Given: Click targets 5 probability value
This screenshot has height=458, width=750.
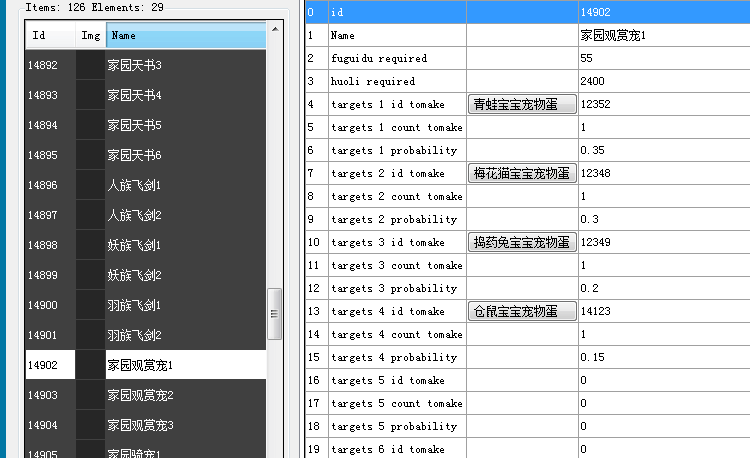Looking at the screenshot, I should pos(664,426).
